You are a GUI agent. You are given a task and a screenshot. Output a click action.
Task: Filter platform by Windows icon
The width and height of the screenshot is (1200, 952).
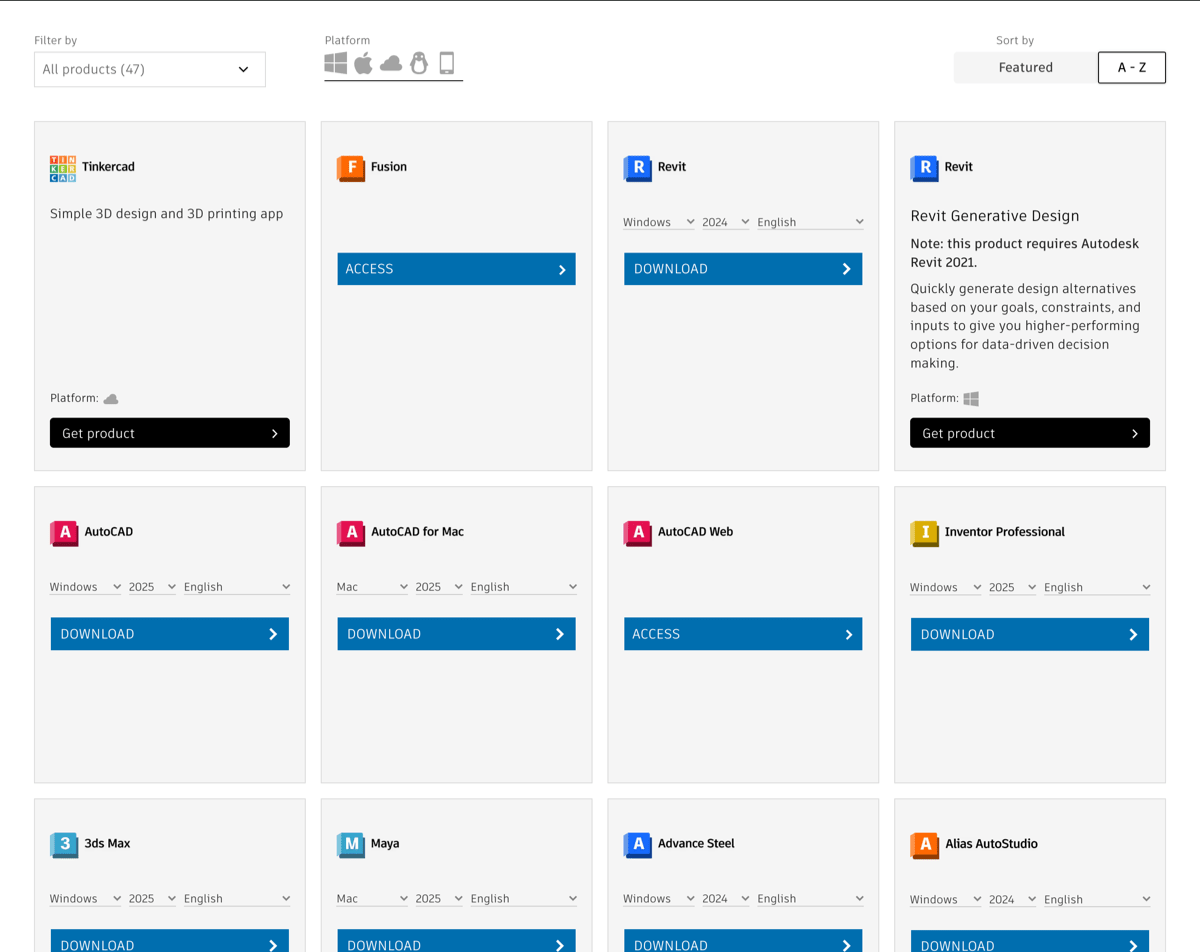coord(336,63)
